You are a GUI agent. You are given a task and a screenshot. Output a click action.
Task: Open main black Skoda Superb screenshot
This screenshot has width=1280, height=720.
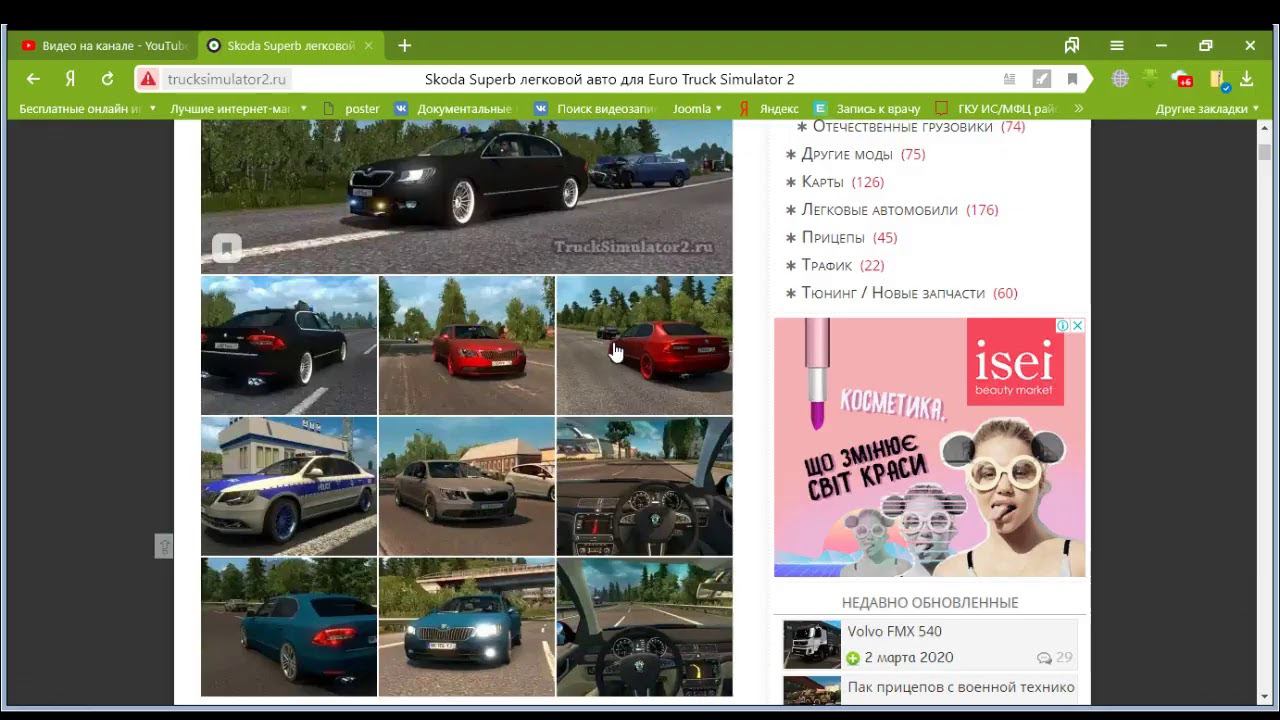(466, 197)
